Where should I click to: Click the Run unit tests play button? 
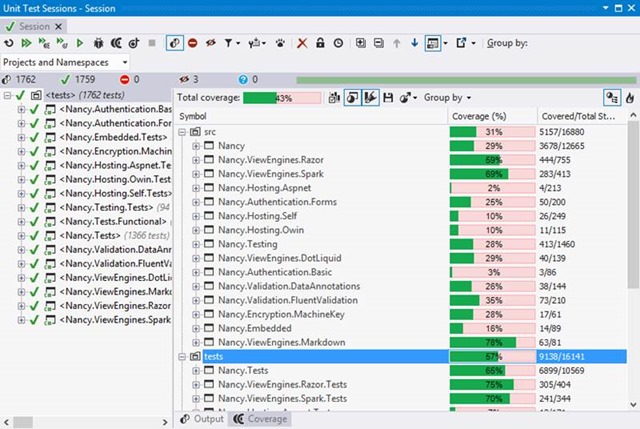[80, 43]
